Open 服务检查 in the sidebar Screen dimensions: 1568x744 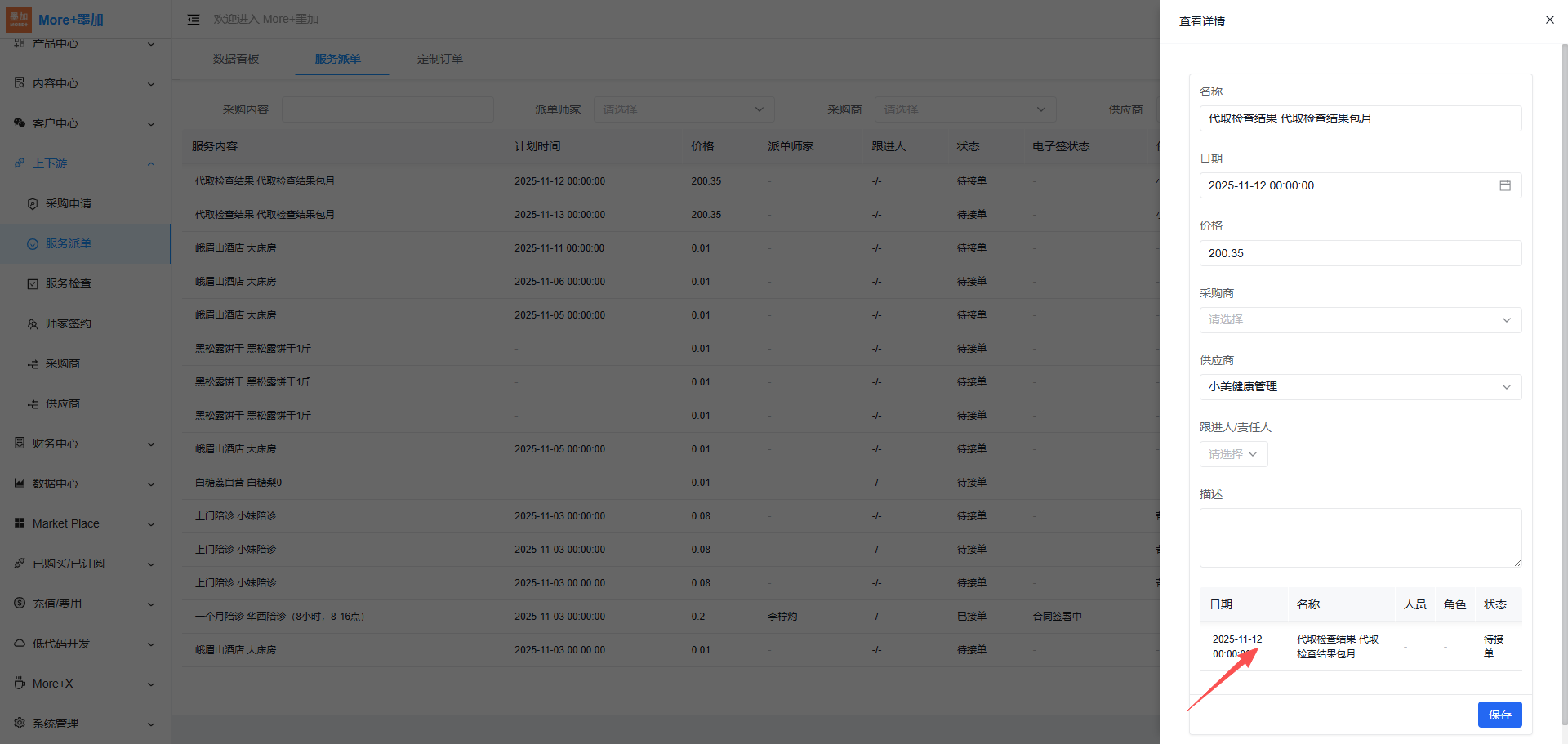pyautogui.click(x=69, y=283)
